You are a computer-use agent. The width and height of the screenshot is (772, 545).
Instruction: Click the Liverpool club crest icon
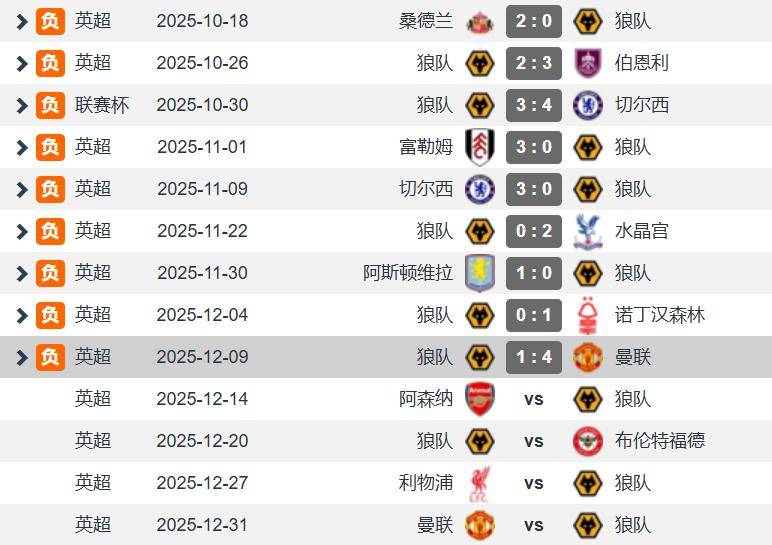click(x=480, y=483)
